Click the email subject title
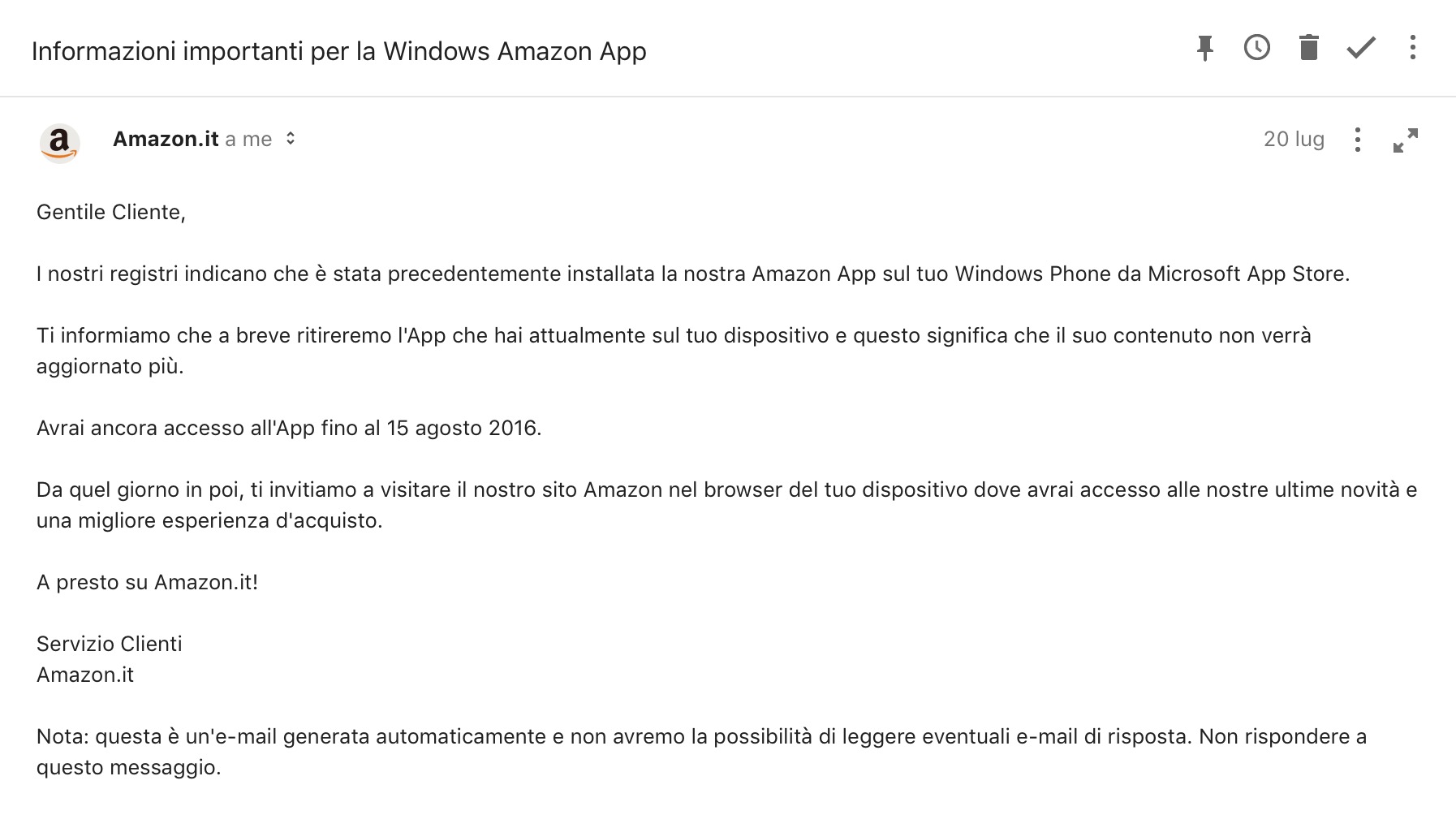 click(x=338, y=51)
